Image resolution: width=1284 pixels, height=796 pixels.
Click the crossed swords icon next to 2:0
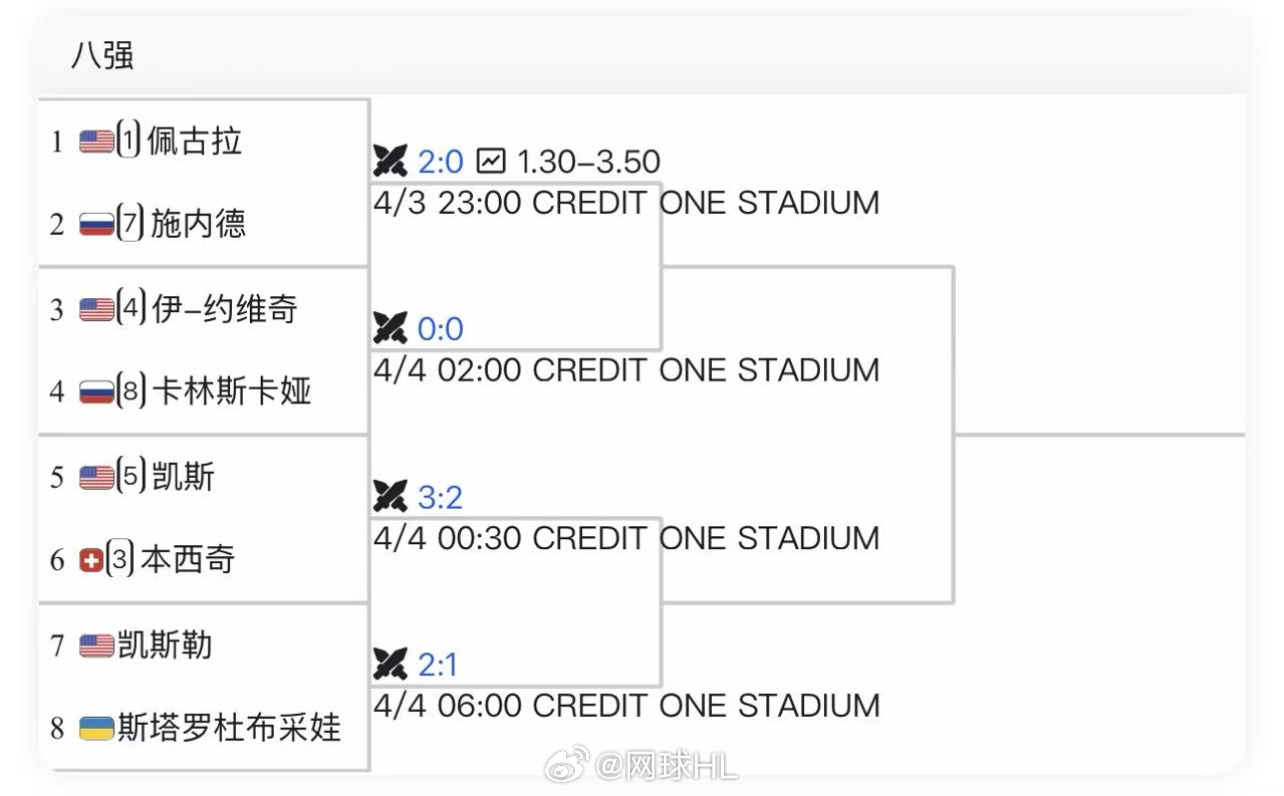pyautogui.click(x=392, y=161)
